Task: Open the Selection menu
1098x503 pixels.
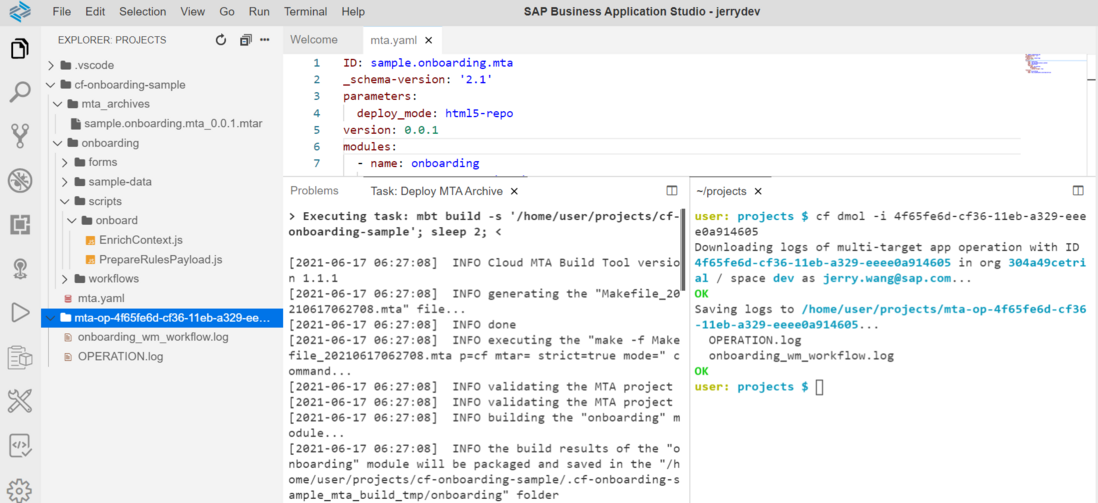Action: (x=143, y=11)
